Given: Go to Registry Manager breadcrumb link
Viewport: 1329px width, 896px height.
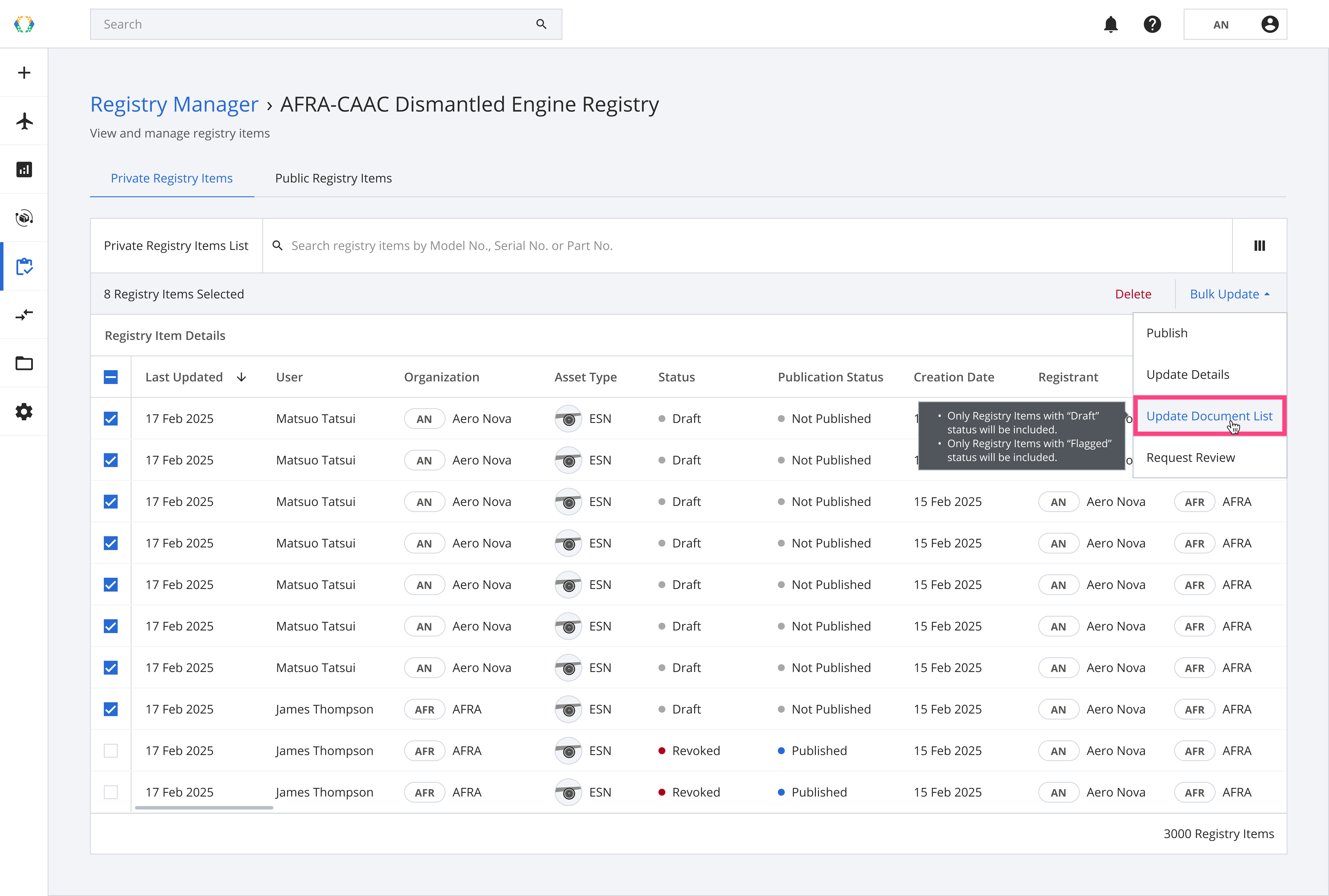Looking at the screenshot, I should point(174,105).
